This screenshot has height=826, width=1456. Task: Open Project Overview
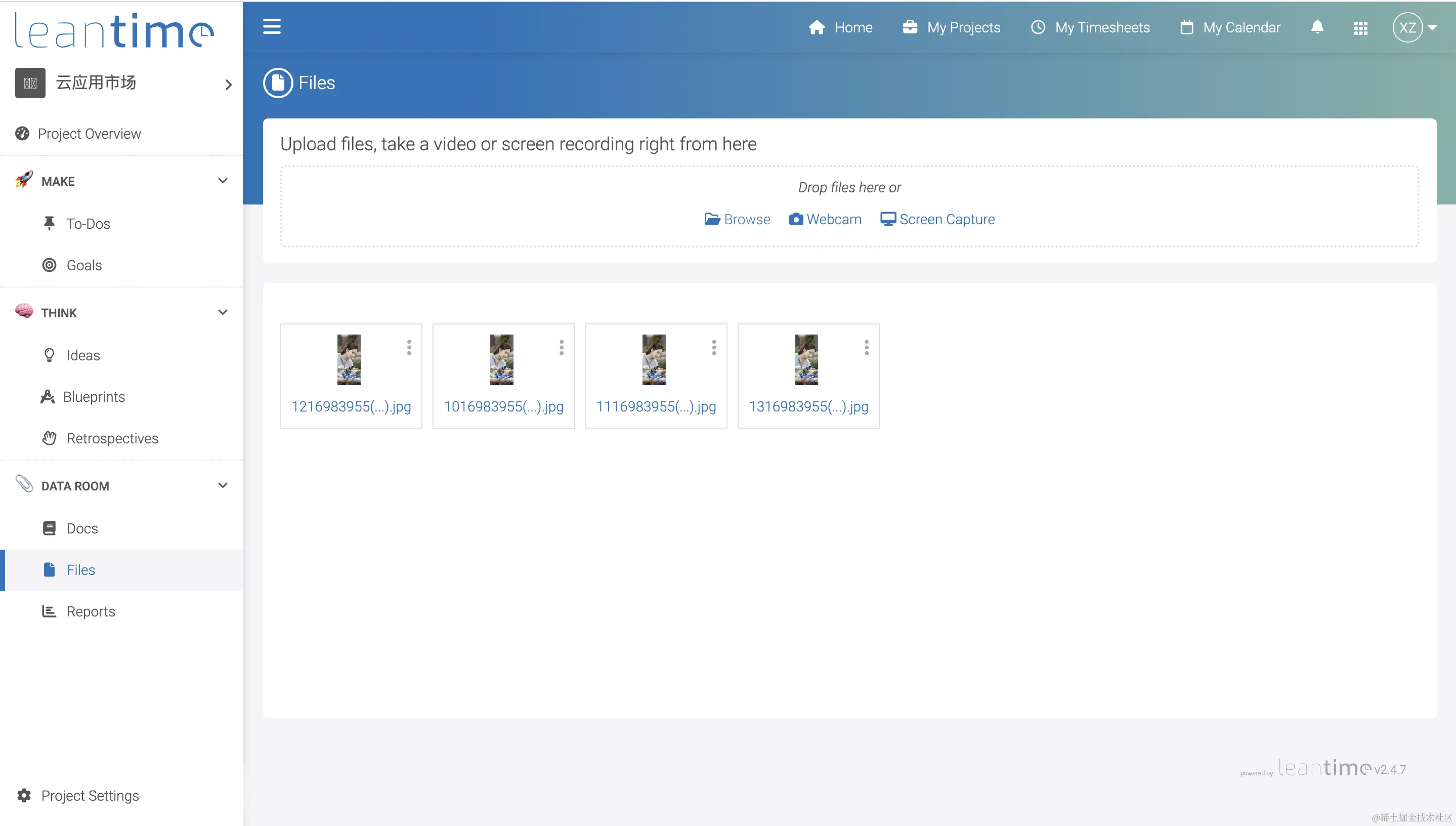point(121,133)
